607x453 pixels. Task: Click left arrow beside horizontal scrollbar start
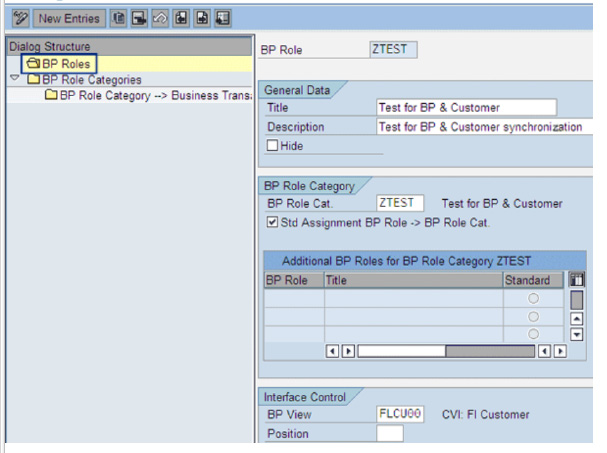[x=332, y=351]
